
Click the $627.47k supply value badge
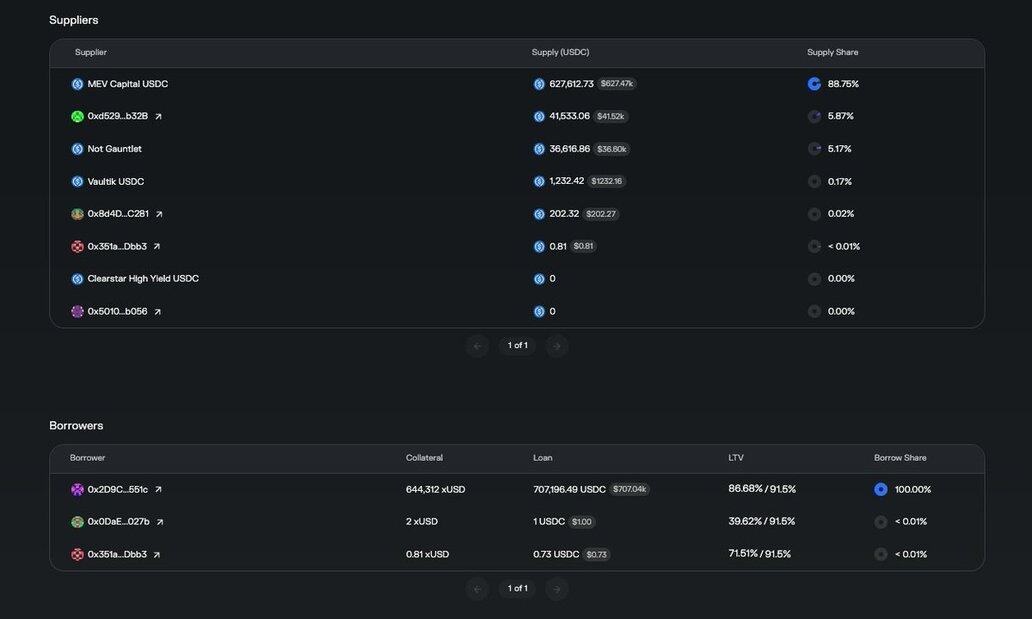(x=617, y=84)
